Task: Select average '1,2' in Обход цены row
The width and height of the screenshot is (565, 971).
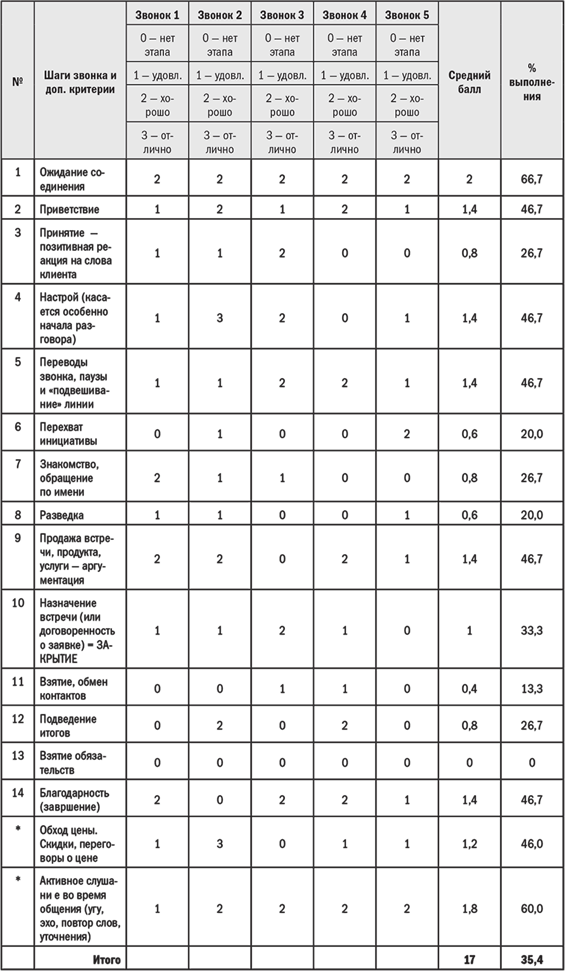Action: click(470, 845)
